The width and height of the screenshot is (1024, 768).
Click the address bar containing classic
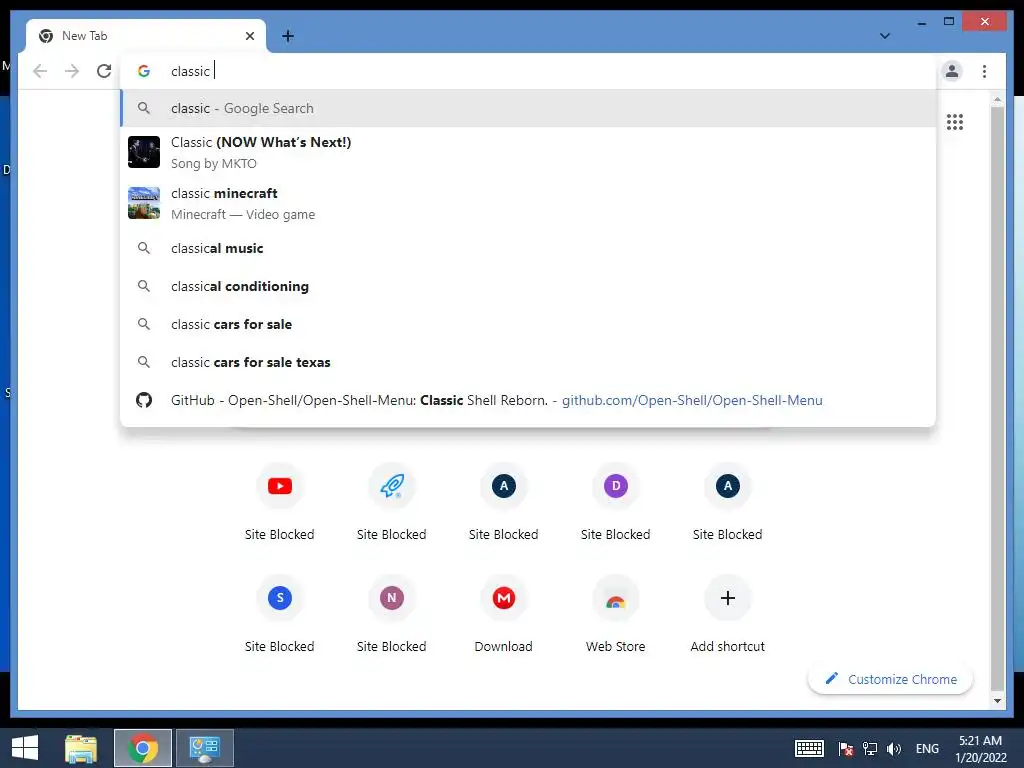pyautogui.click(x=528, y=71)
